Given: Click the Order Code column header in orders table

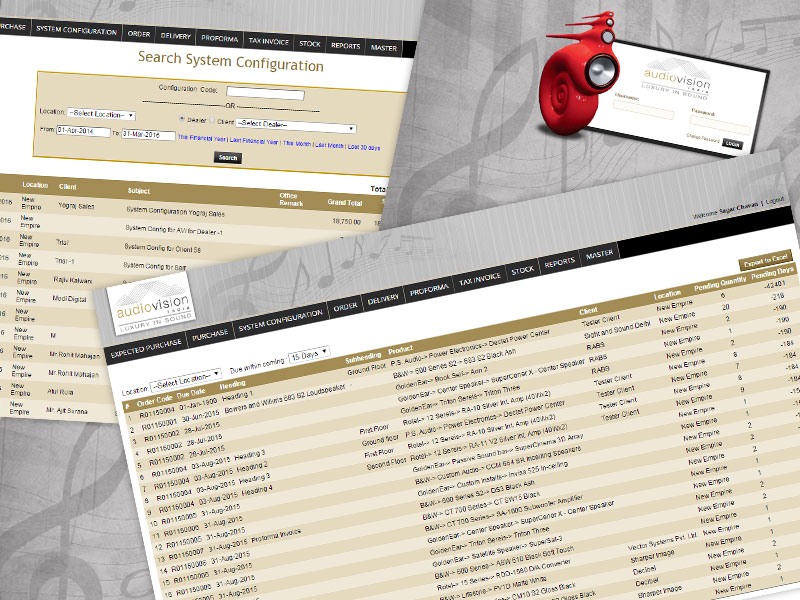Looking at the screenshot, I should [x=154, y=402].
